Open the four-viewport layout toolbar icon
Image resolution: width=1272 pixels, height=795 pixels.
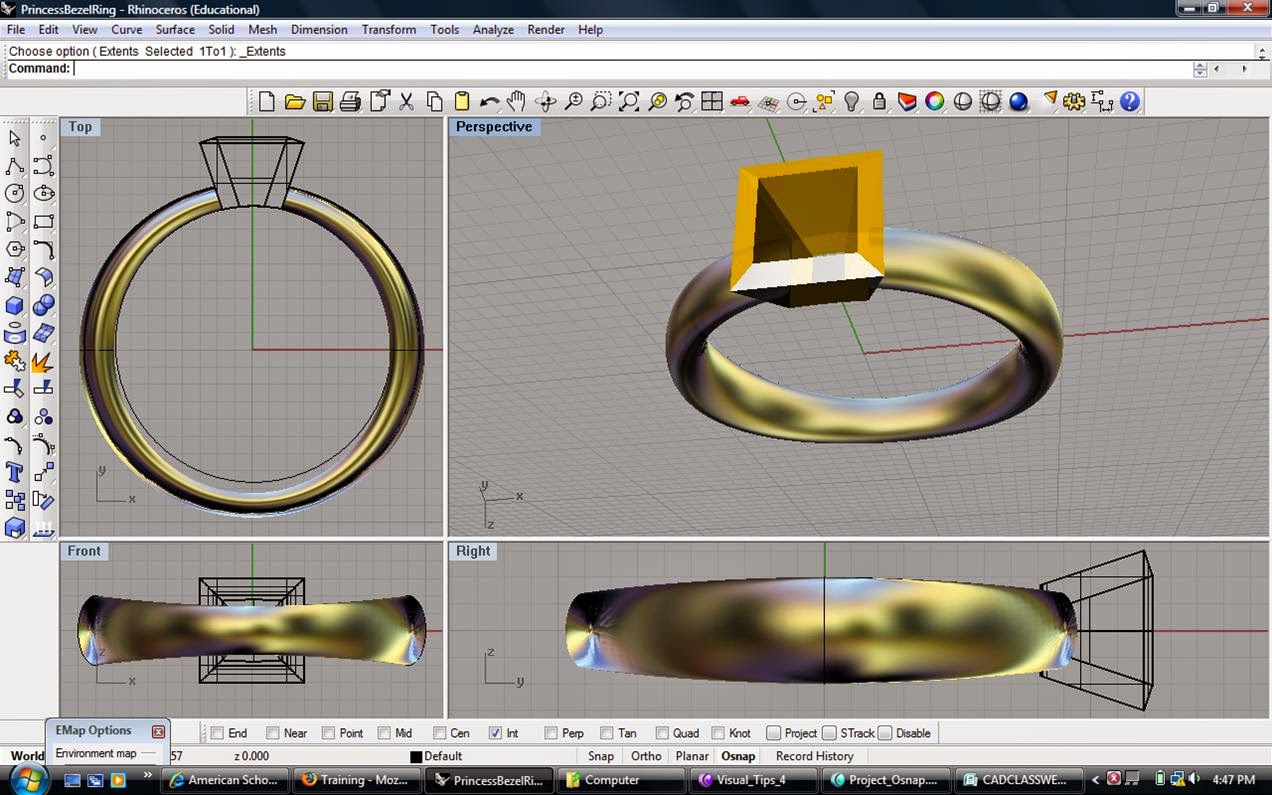713,101
